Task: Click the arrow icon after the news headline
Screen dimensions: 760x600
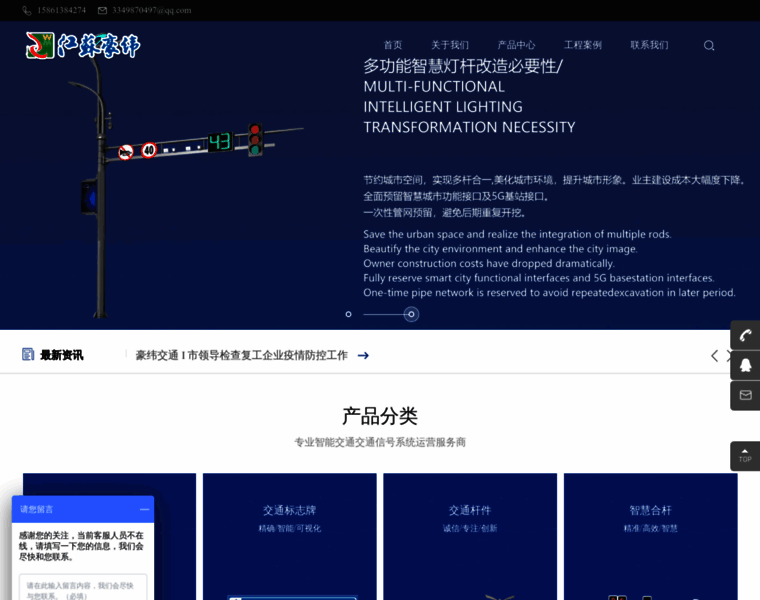Action: pos(363,355)
